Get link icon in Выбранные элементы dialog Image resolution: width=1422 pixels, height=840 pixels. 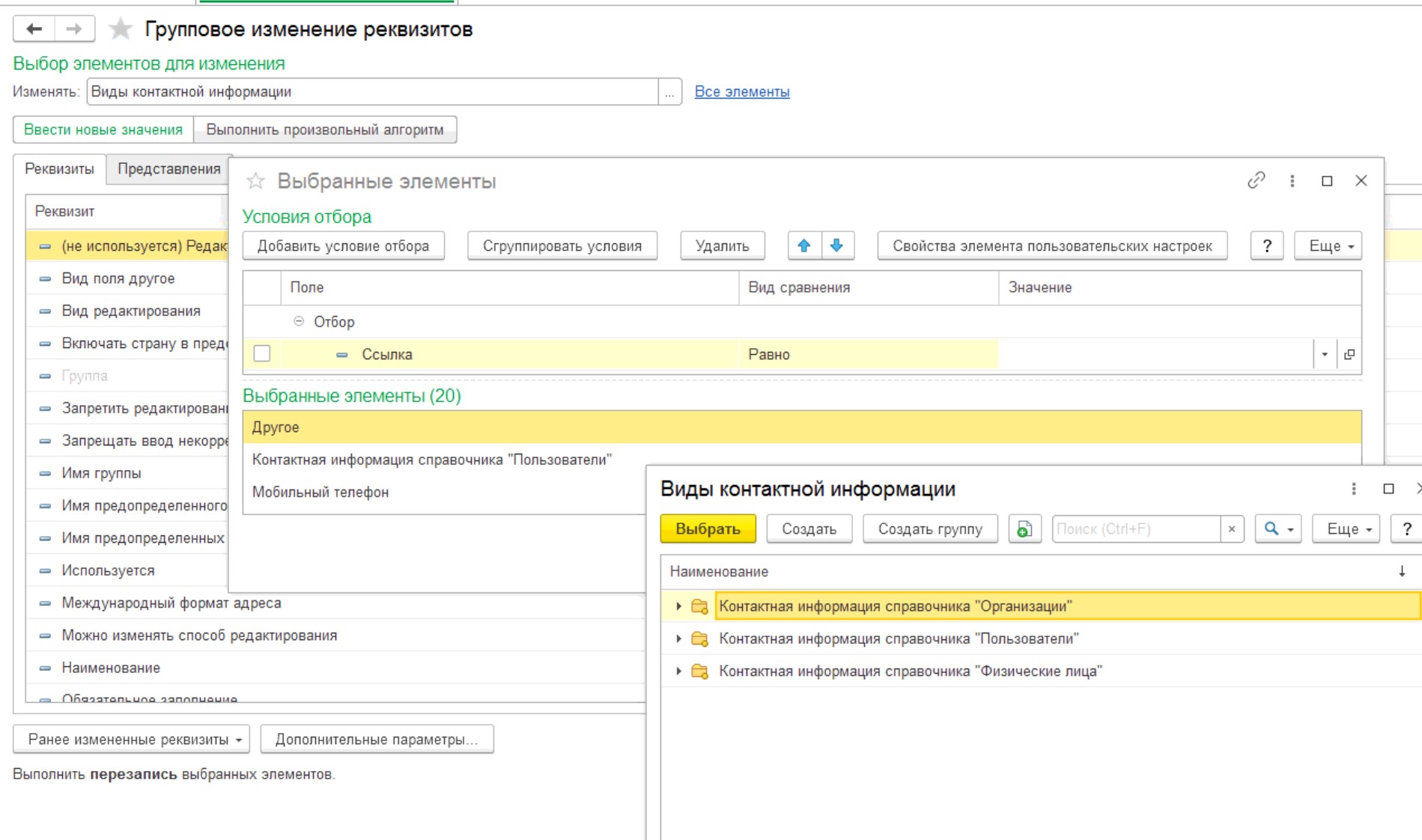(x=1257, y=180)
